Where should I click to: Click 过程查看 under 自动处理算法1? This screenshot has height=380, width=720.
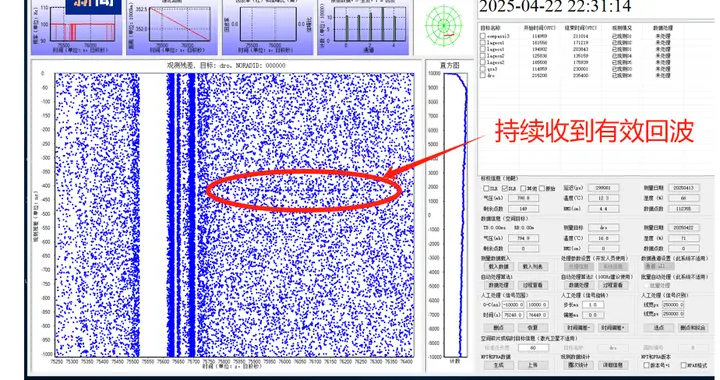click(x=533, y=285)
